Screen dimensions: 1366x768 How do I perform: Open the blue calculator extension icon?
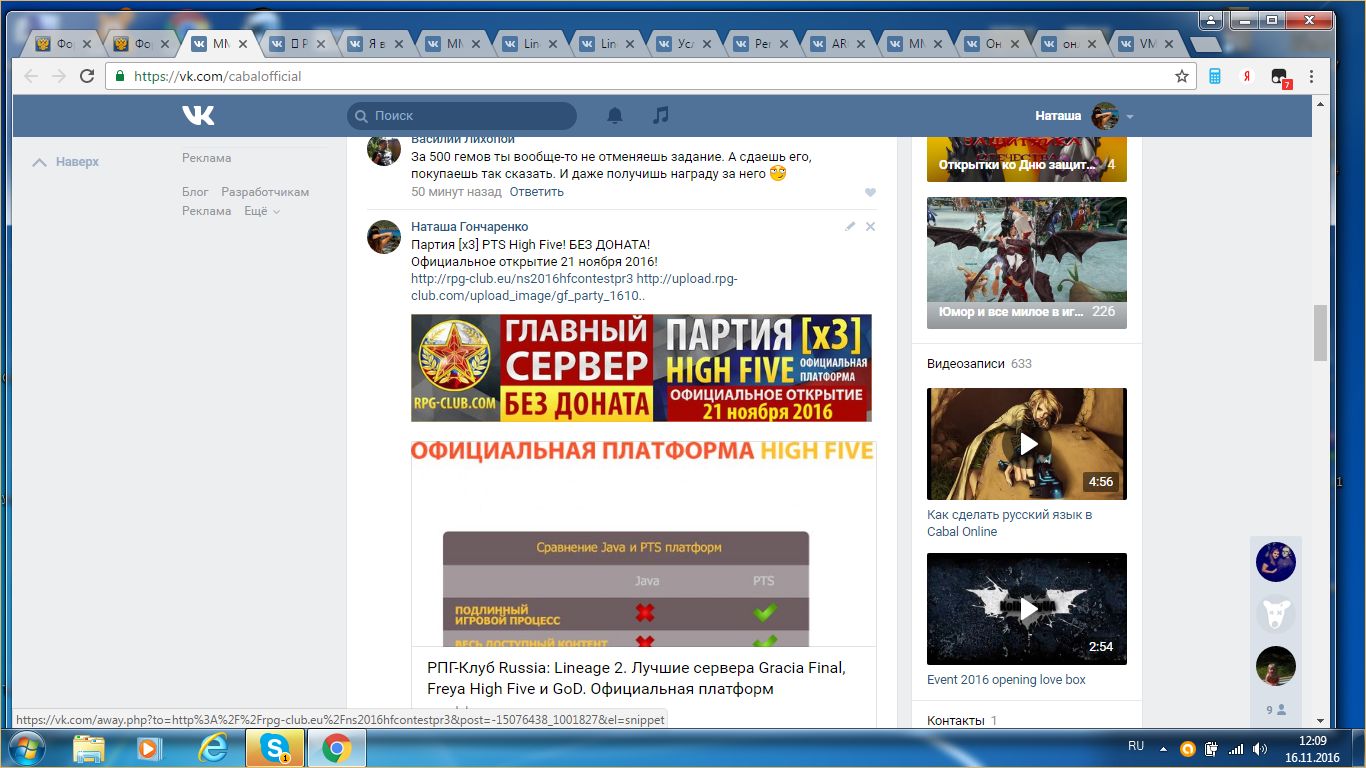(1215, 76)
